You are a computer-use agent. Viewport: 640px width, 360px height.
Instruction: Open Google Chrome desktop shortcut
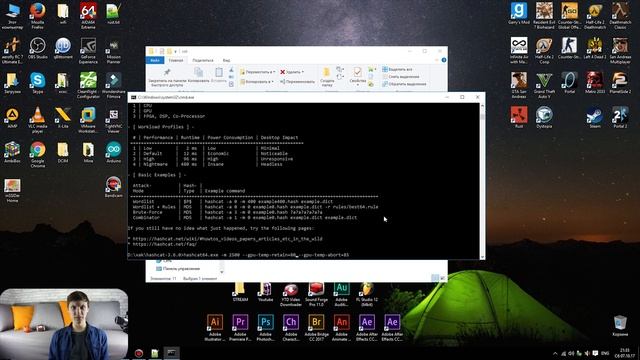pyautogui.click(x=38, y=155)
